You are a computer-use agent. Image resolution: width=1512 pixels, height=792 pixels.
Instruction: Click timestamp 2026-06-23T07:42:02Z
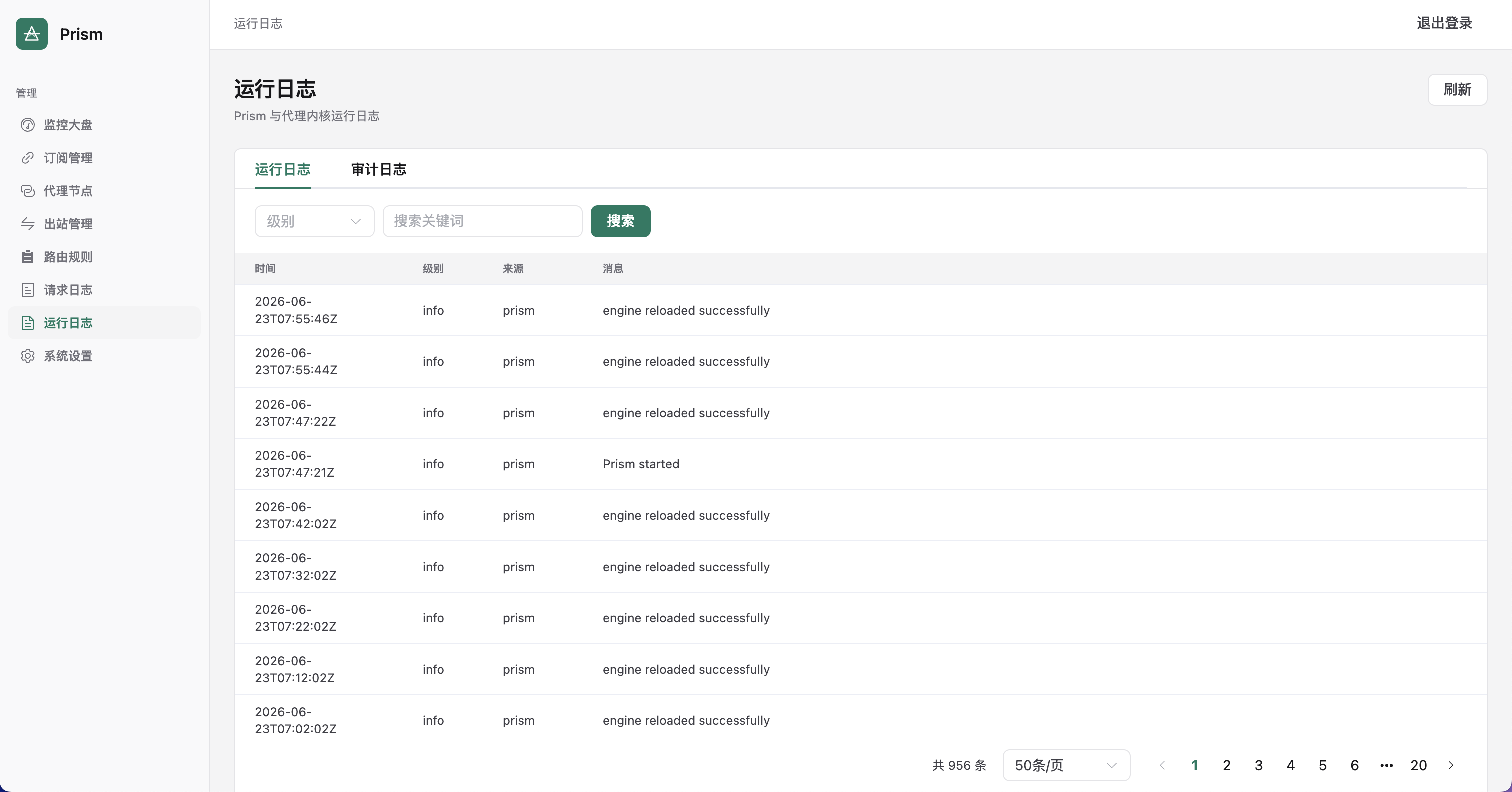coord(296,515)
